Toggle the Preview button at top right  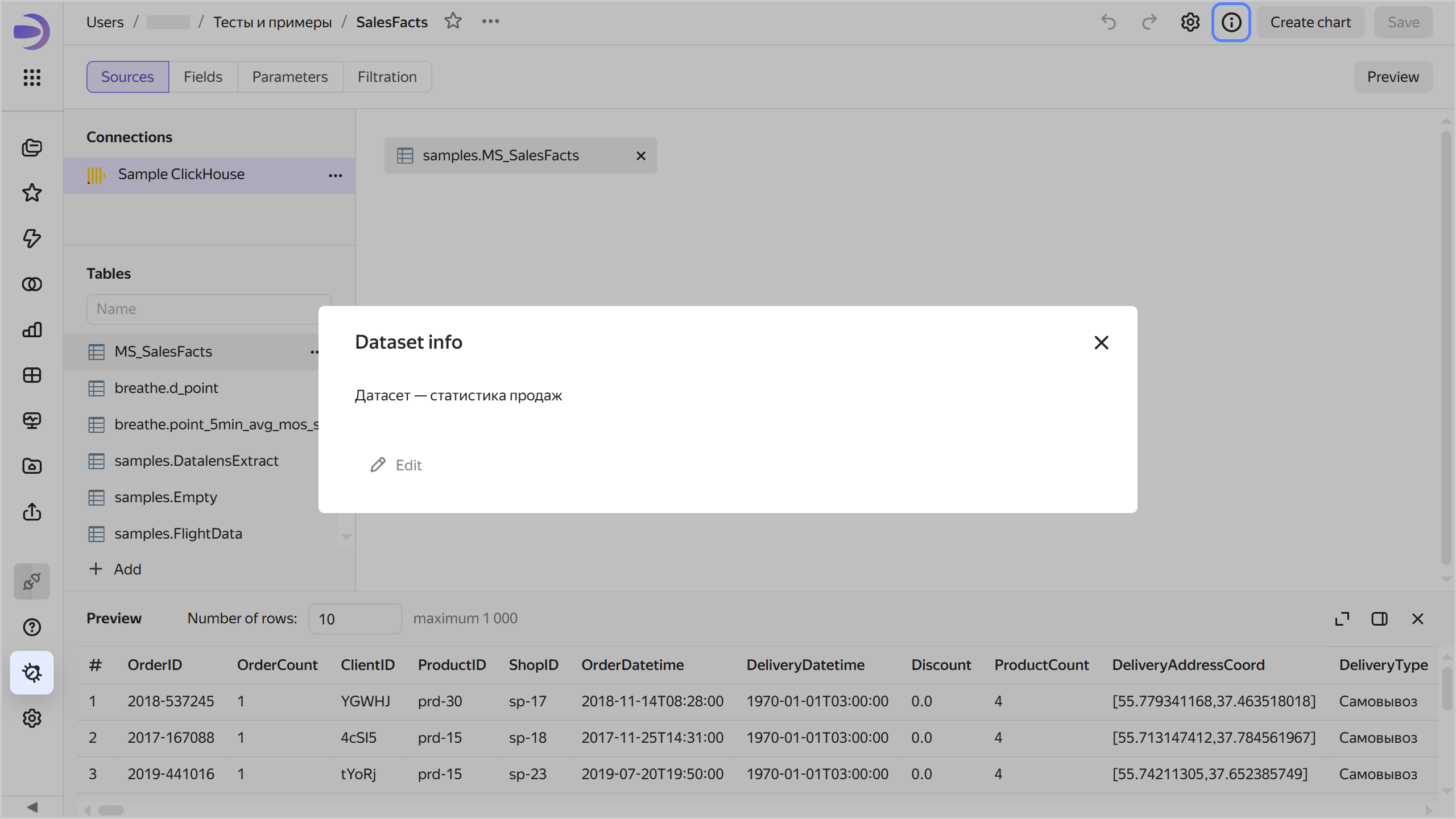(1392, 77)
